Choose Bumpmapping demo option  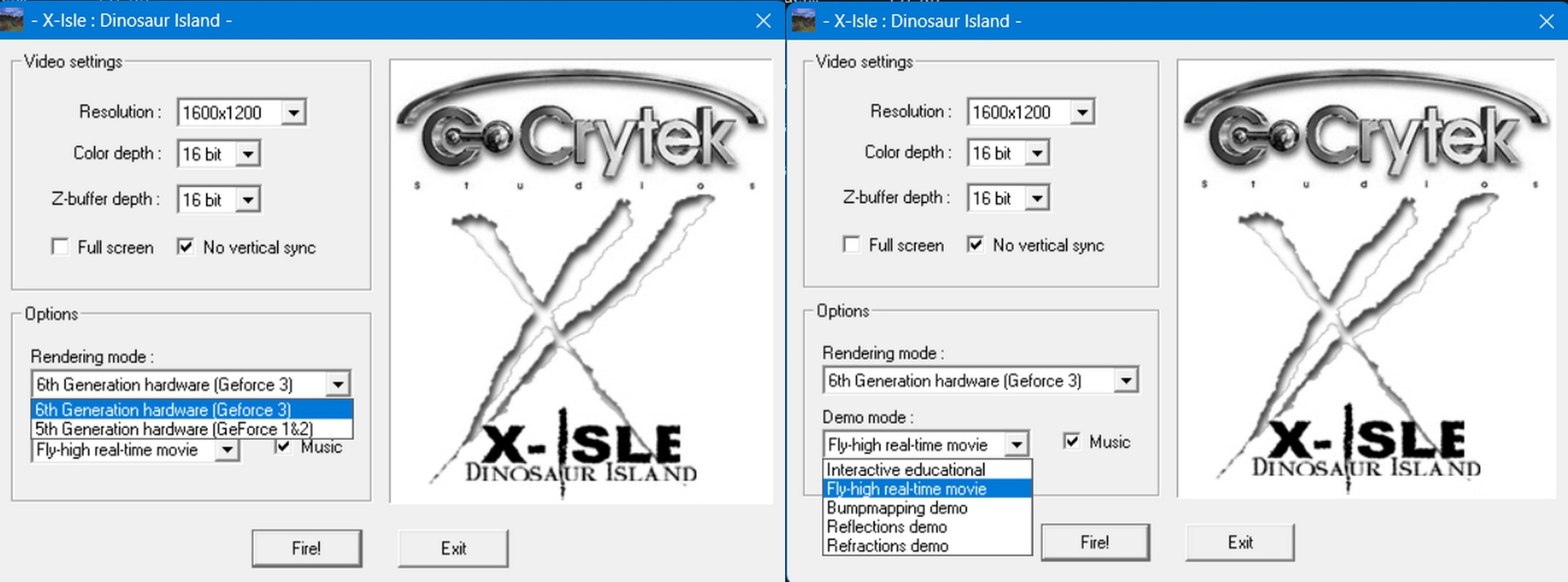click(x=927, y=507)
